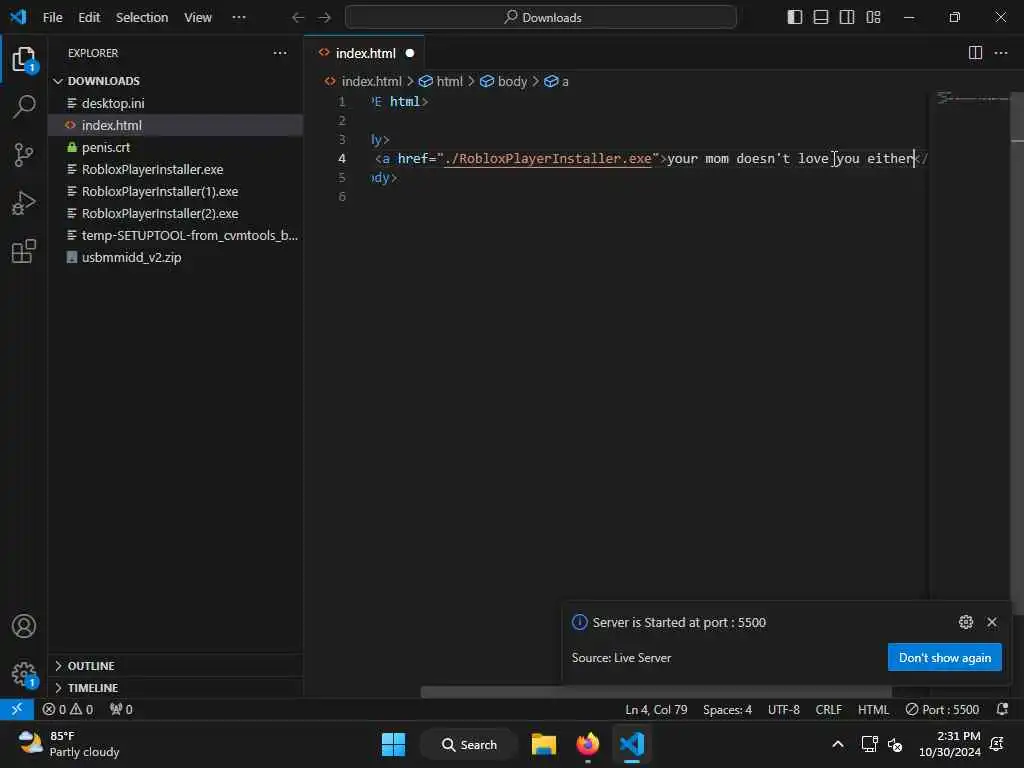Viewport: 1024px width, 768px height.
Task: Open the Source Control view
Action: (x=24, y=155)
